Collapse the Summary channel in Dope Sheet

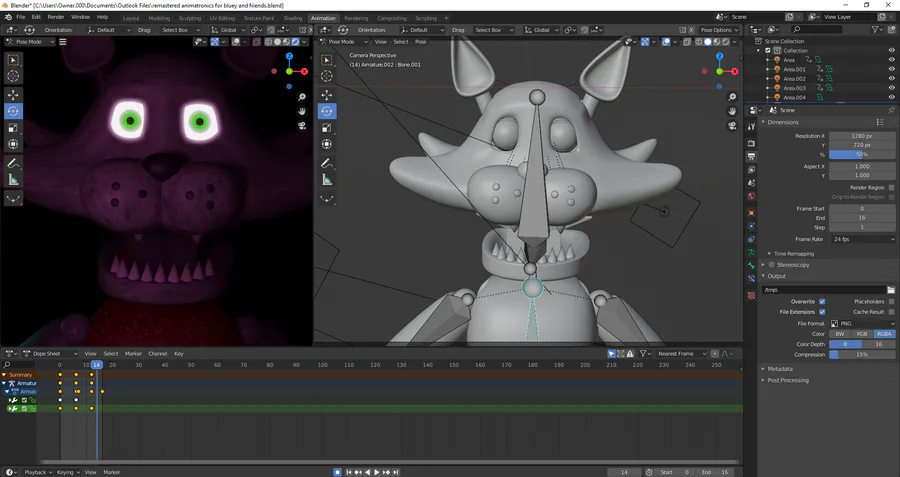point(4,374)
